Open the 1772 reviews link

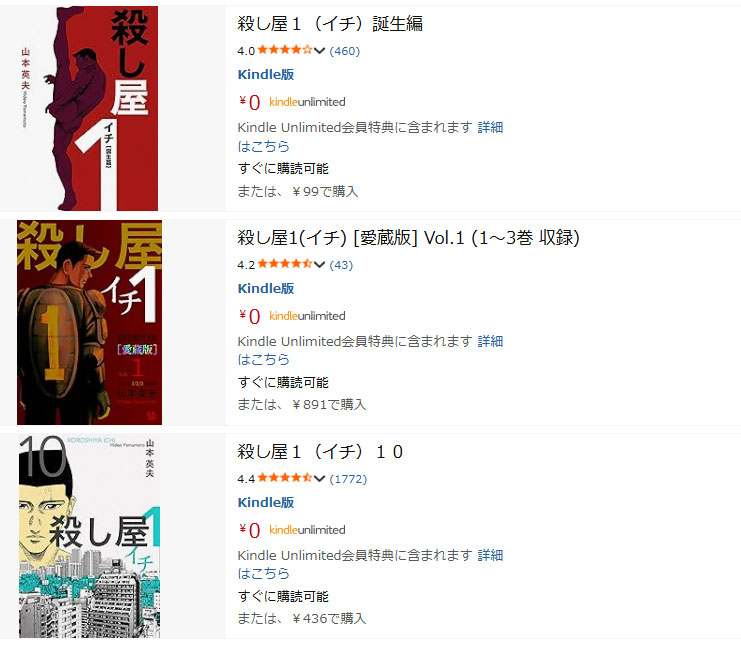click(348, 479)
